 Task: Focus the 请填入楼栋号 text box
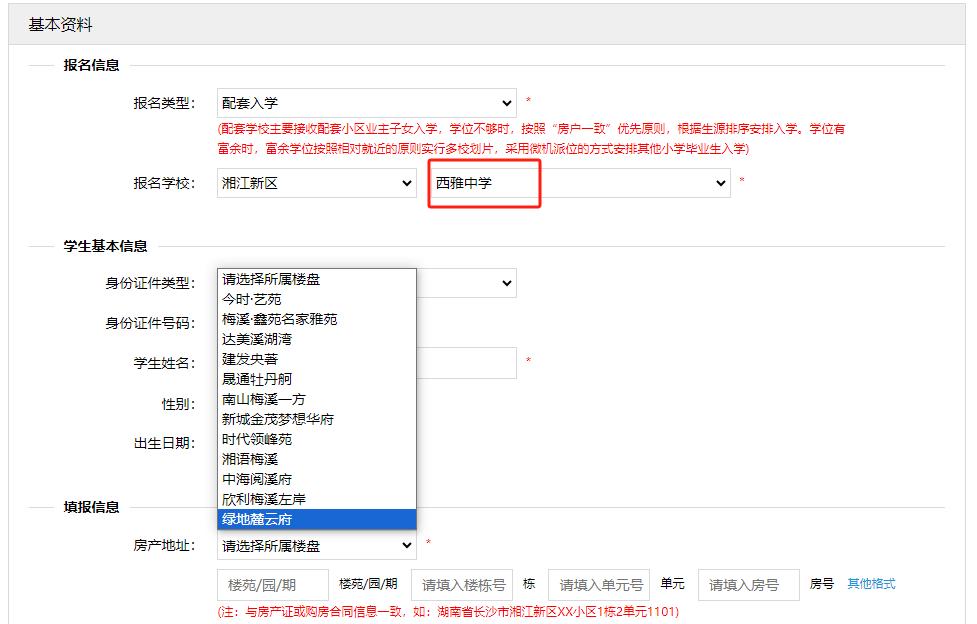(463, 585)
